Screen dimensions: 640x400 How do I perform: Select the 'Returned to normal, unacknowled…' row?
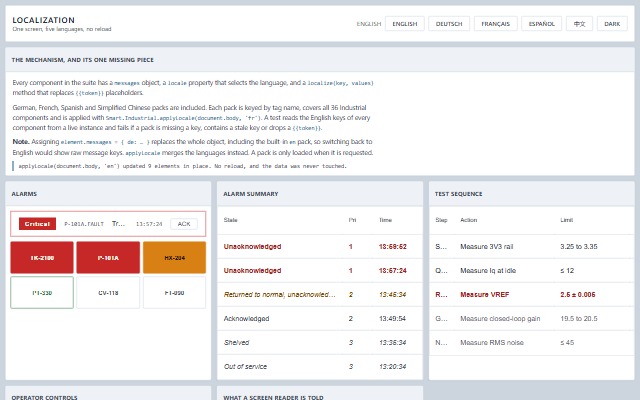[320, 294]
